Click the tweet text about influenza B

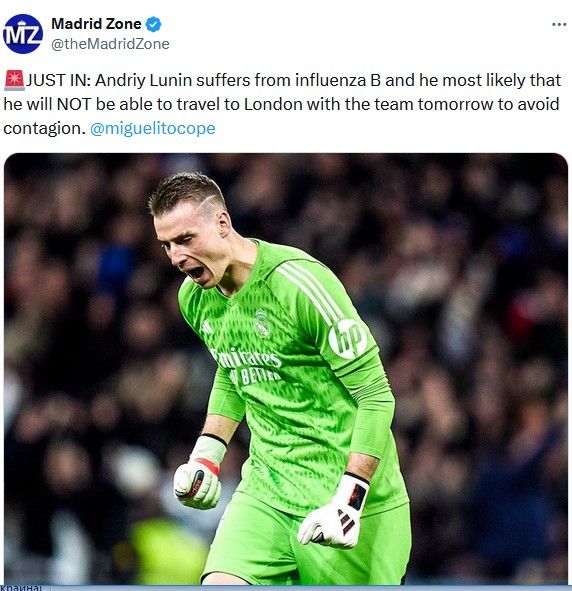tap(282, 104)
